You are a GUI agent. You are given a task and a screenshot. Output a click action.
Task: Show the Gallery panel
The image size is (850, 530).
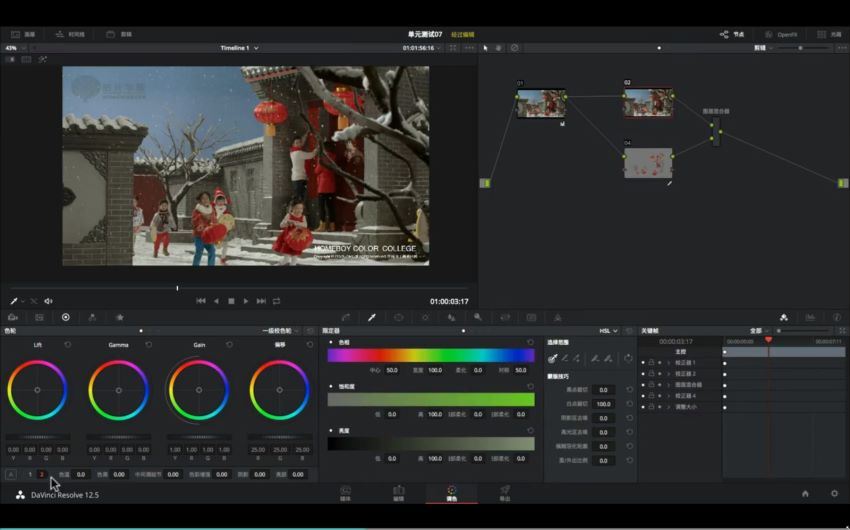[23, 34]
